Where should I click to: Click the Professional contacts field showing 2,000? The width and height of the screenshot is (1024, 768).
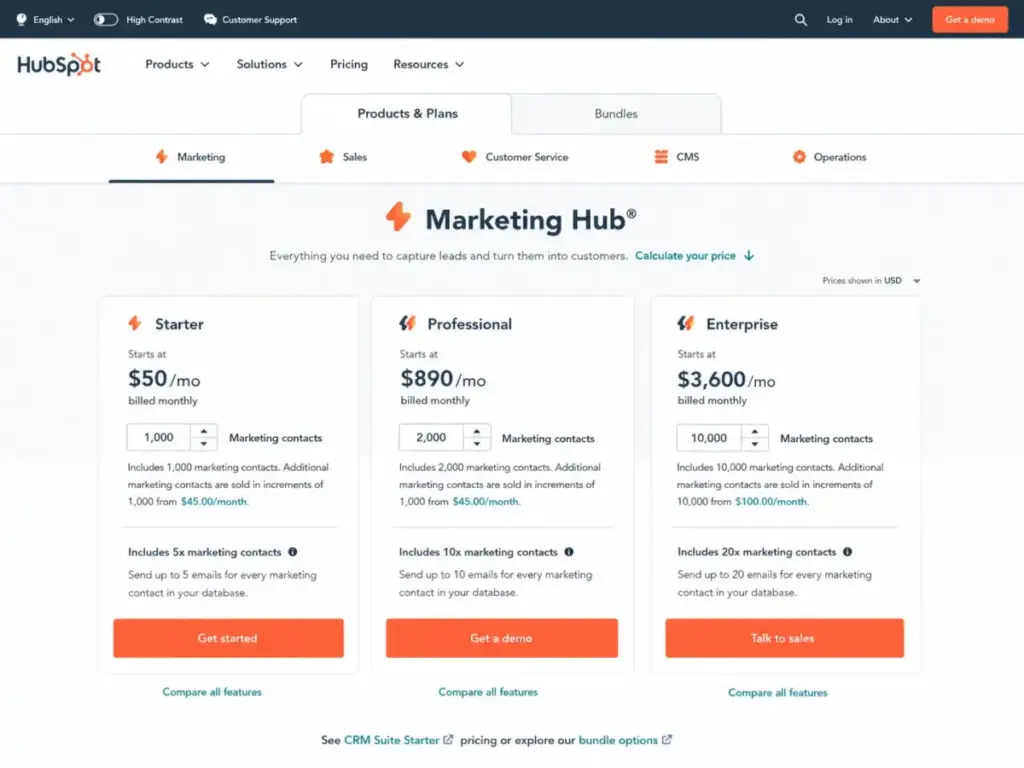431,438
